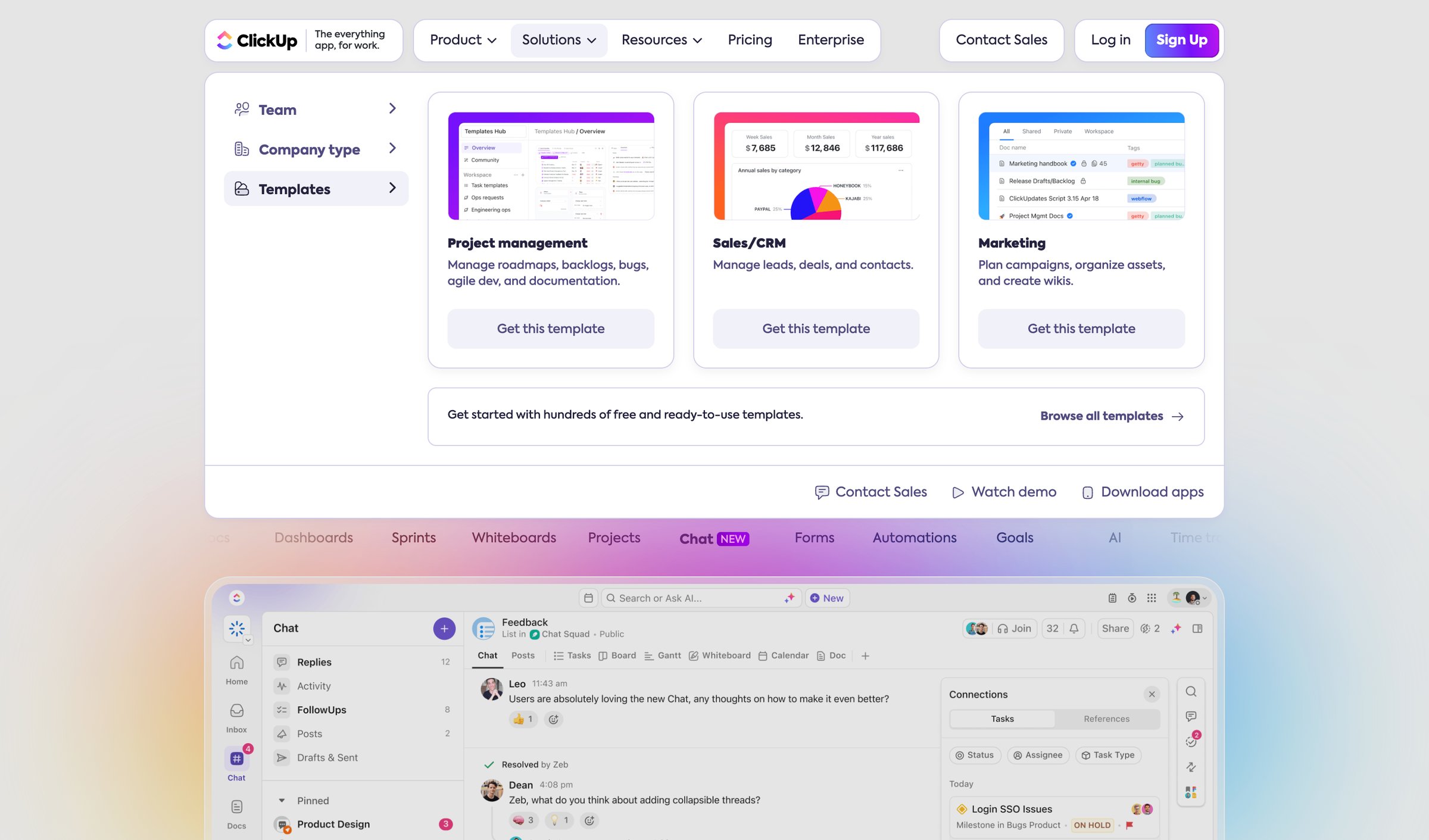Select the Dashboards feature tab
1429x840 pixels.
click(313, 538)
